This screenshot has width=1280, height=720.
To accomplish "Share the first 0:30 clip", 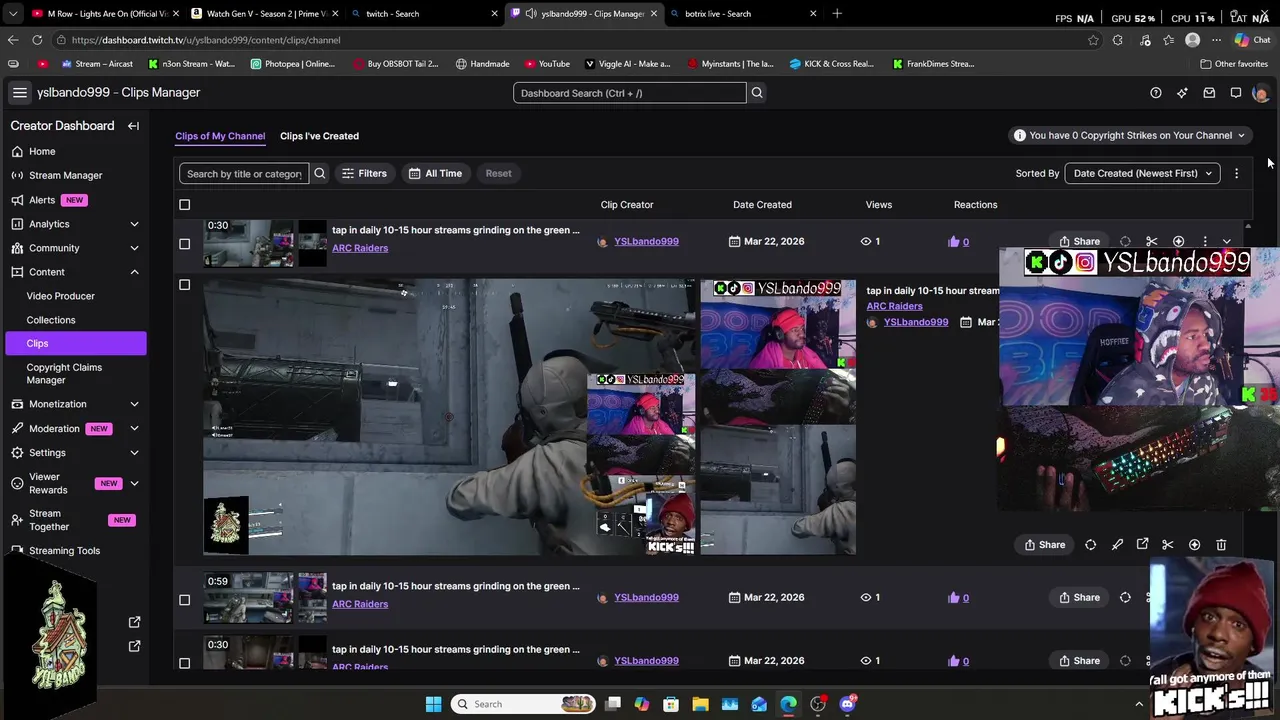I will (x=1080, y=241).
